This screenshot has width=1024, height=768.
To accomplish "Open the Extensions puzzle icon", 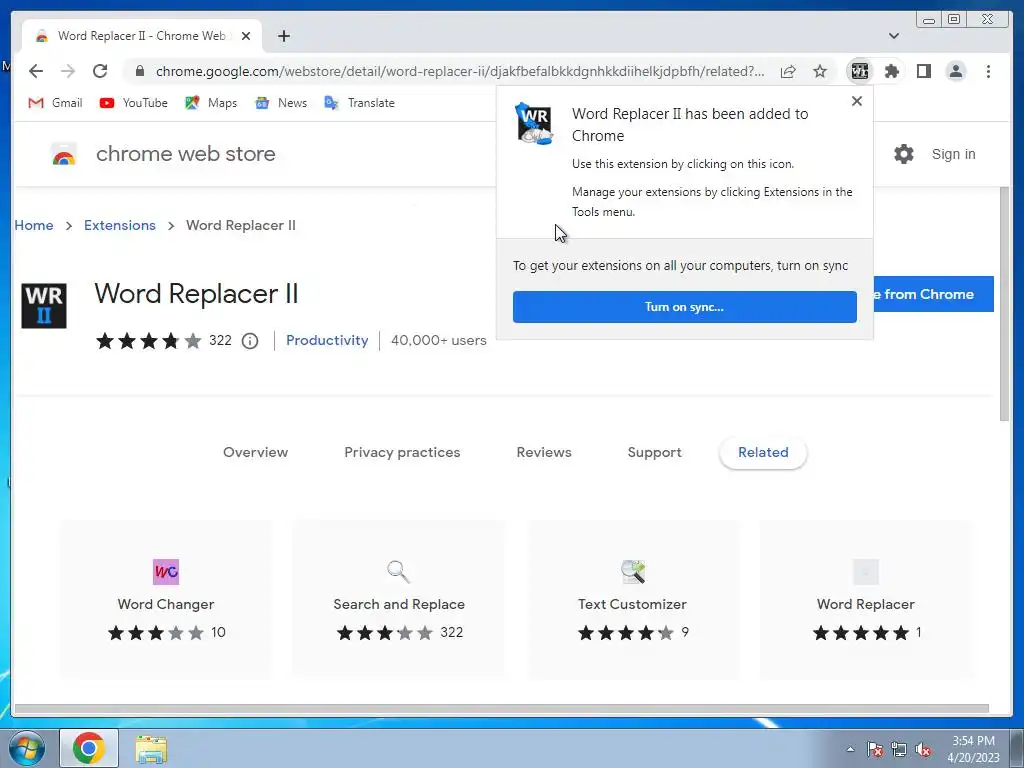I will [x=891, y=71].
